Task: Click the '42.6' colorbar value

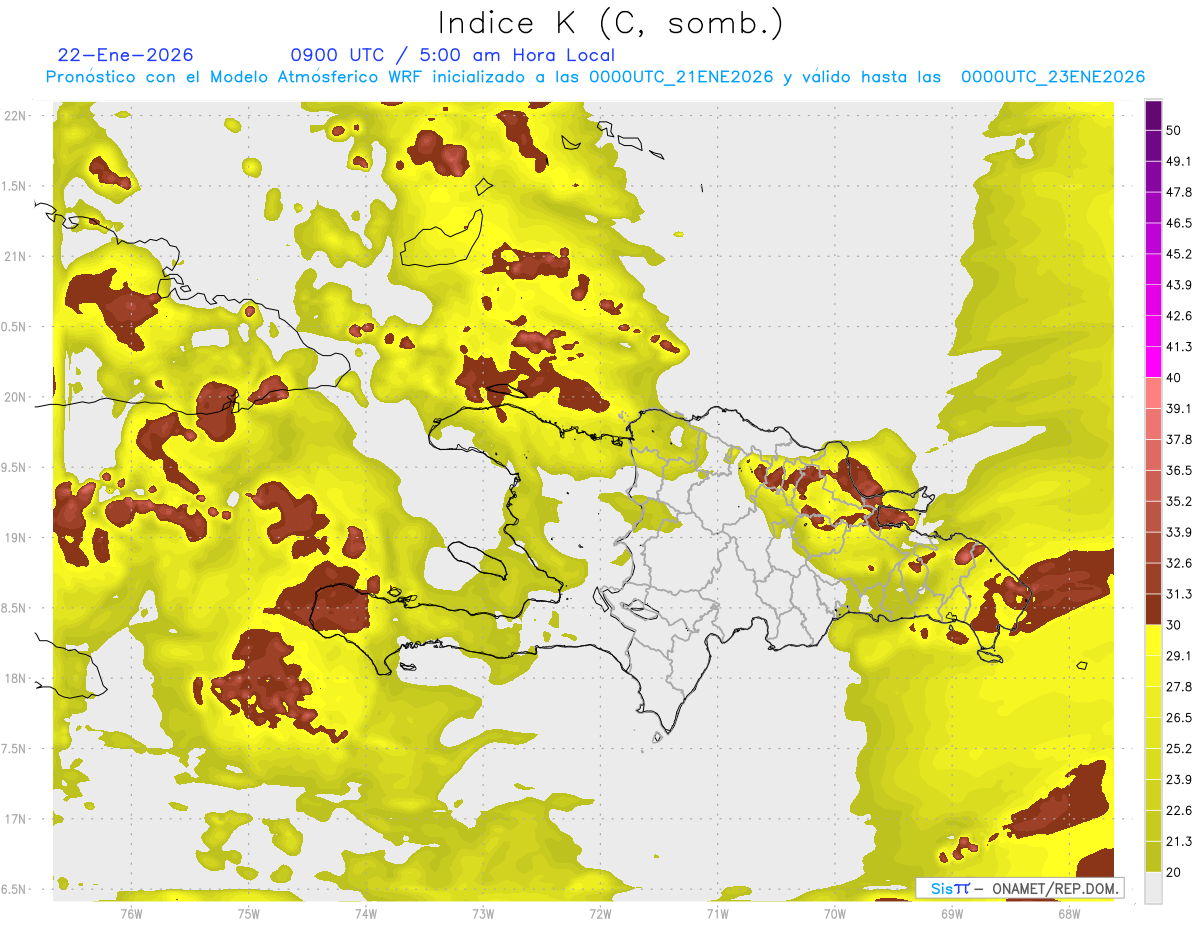Action: click(x=1179, y=316)
